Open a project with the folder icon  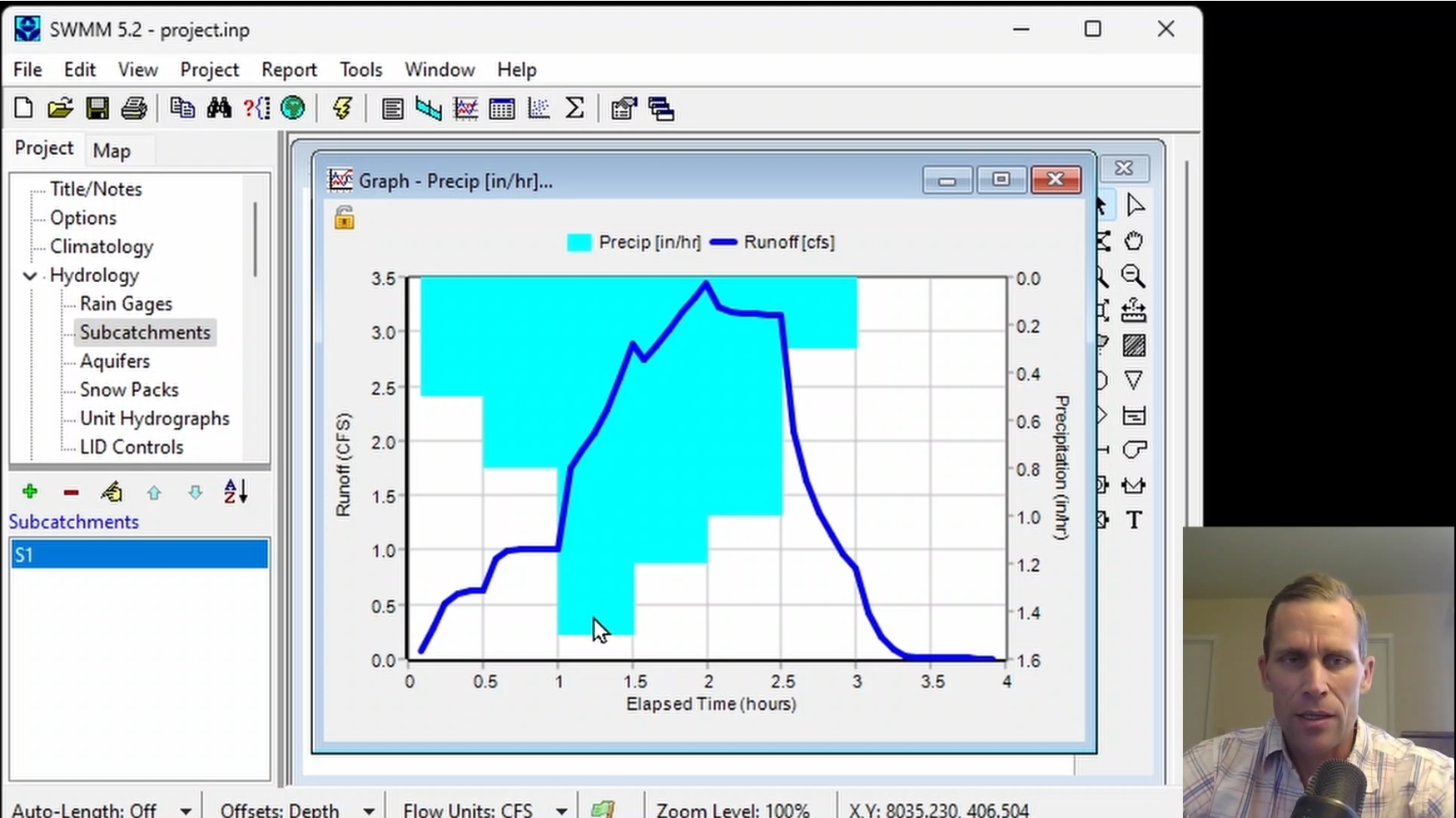(60, 108)
